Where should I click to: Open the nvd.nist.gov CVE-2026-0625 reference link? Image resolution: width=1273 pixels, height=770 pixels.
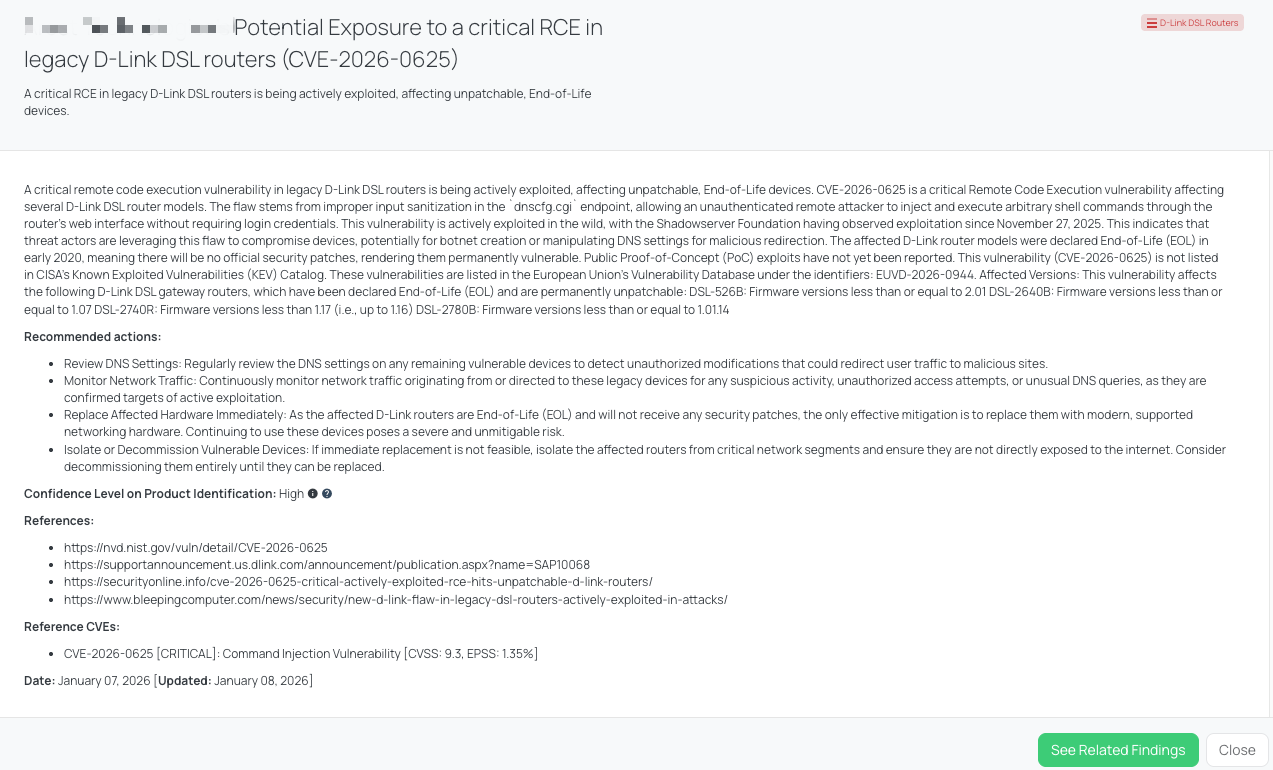(195, 548)
